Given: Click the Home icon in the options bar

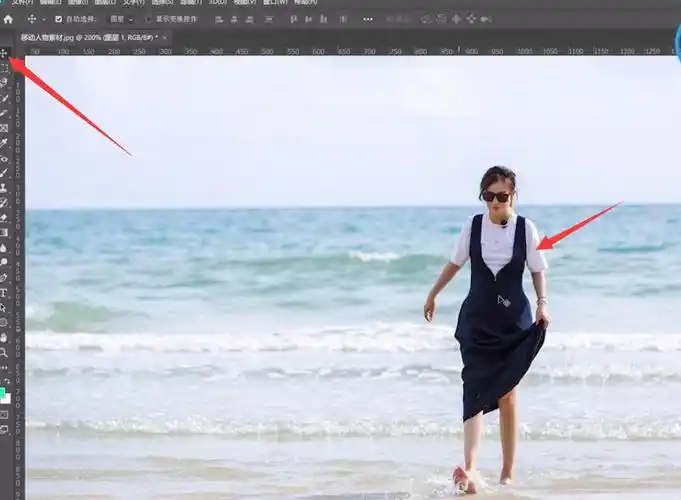Looking at the screenshot, I should tap(8, 19).
